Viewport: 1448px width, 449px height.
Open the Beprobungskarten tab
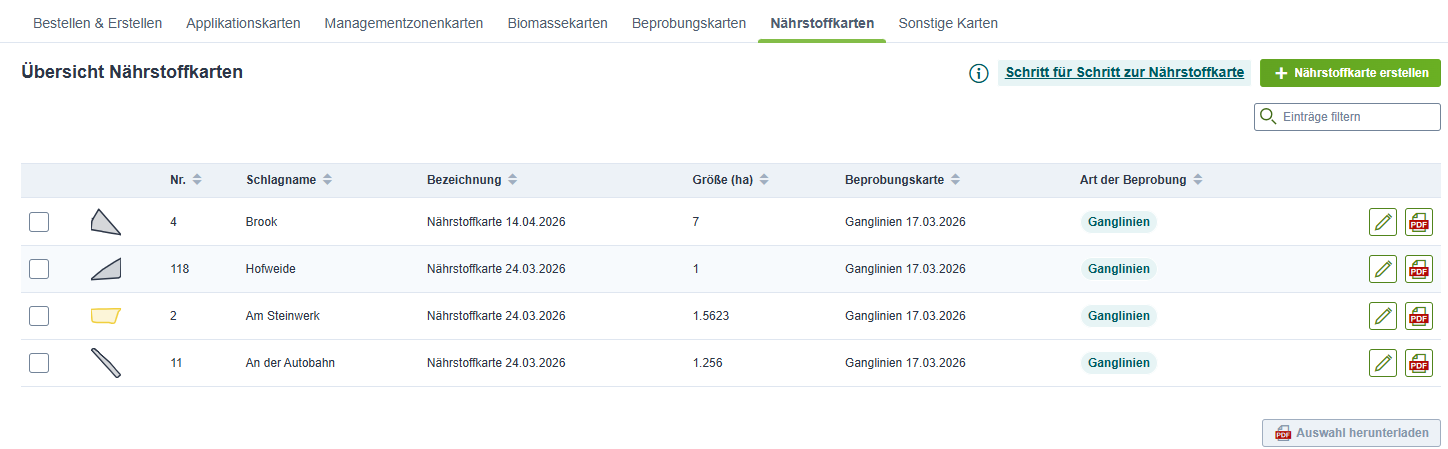(689, 23)
